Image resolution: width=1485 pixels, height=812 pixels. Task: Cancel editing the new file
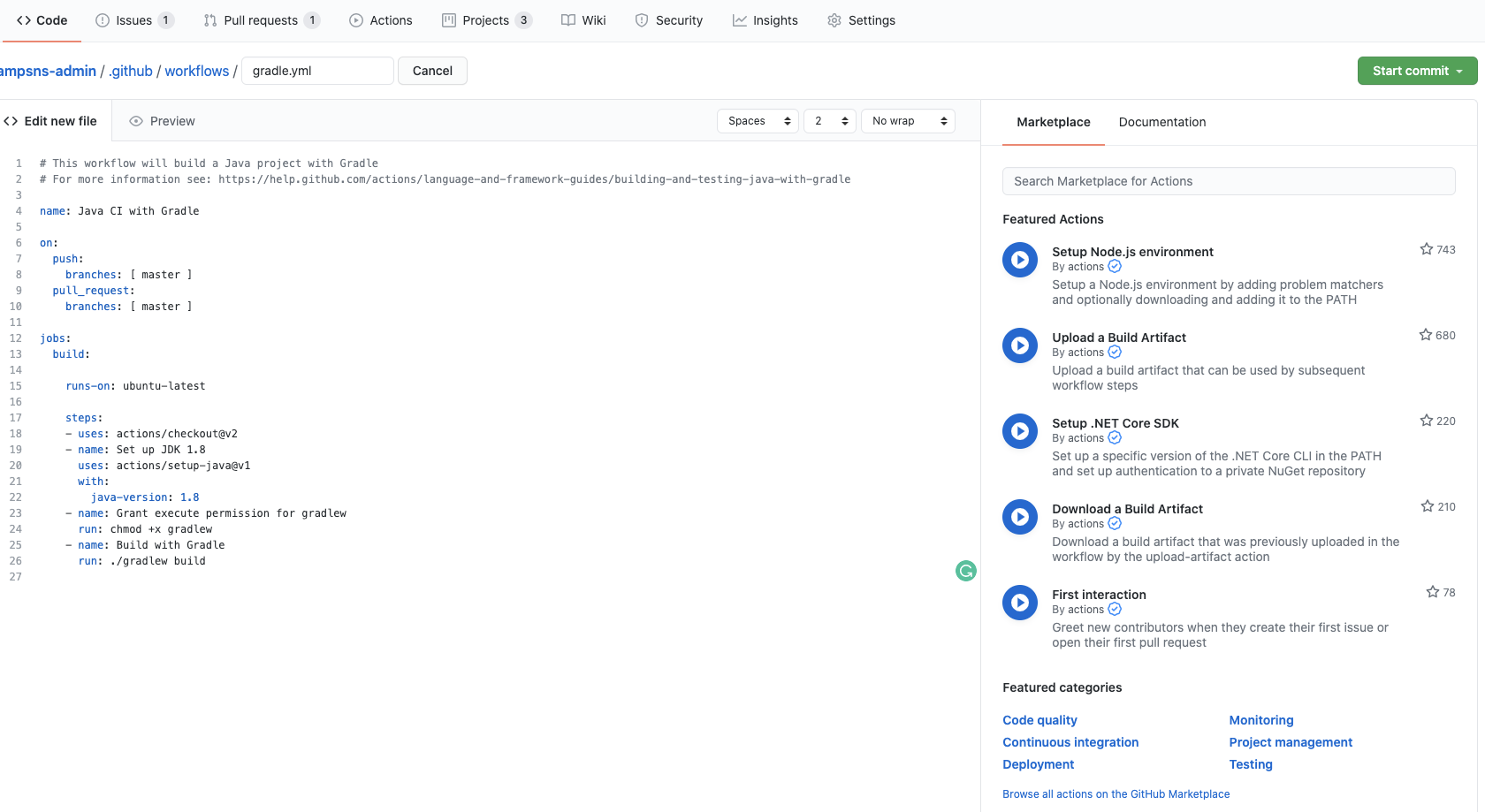(432, 71)
